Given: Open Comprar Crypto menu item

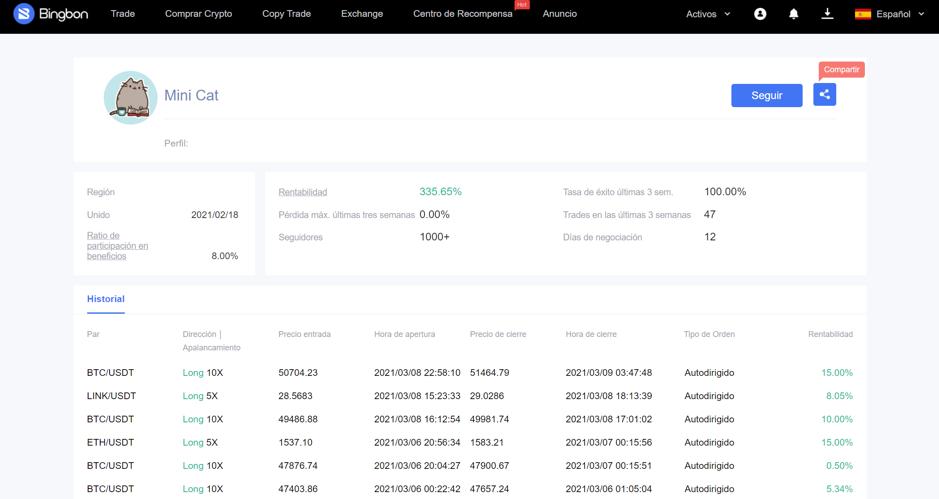Looking at the screenshot, I should pyautogui.click(x=198, y=14).
